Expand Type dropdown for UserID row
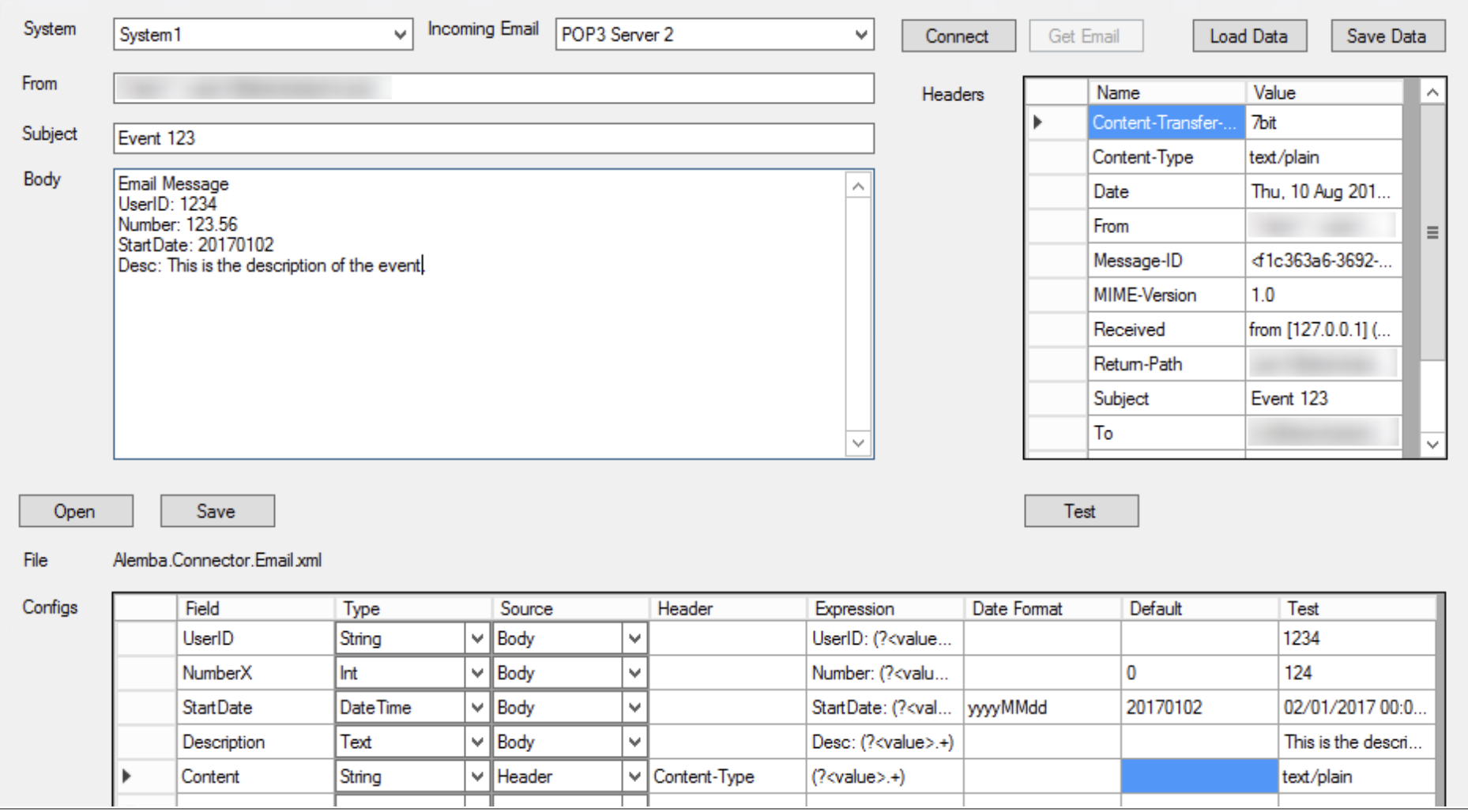 [476, 638]
